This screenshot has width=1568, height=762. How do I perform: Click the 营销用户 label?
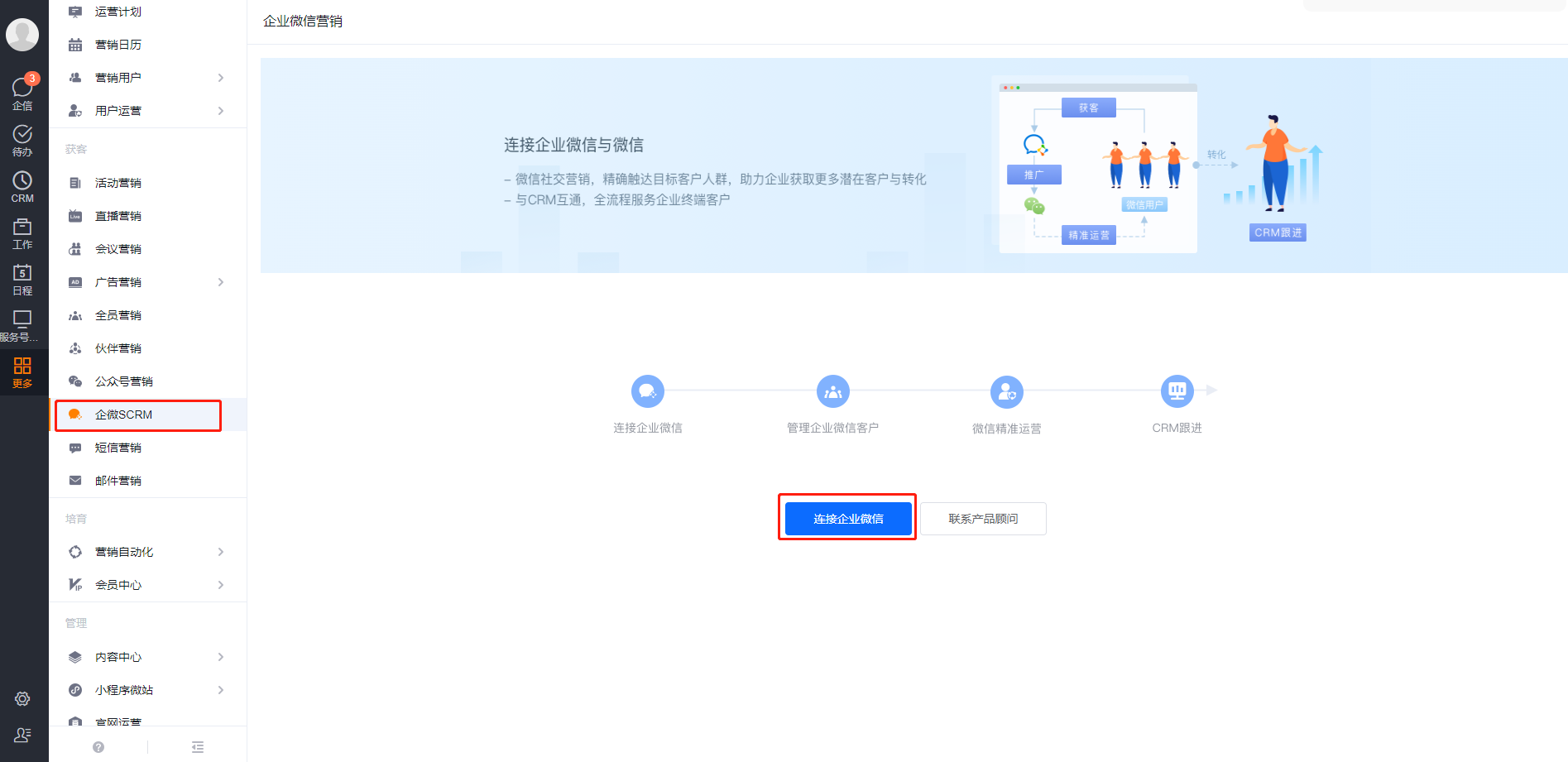118,78
